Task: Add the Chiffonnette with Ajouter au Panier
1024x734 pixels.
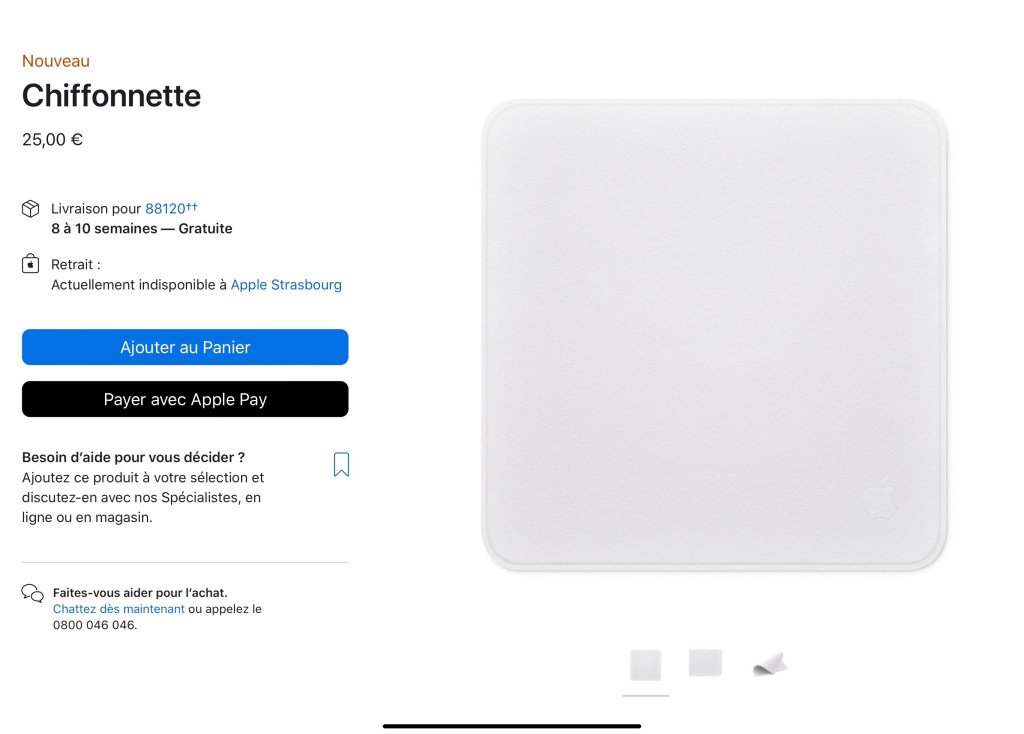Action: (185, 347)
